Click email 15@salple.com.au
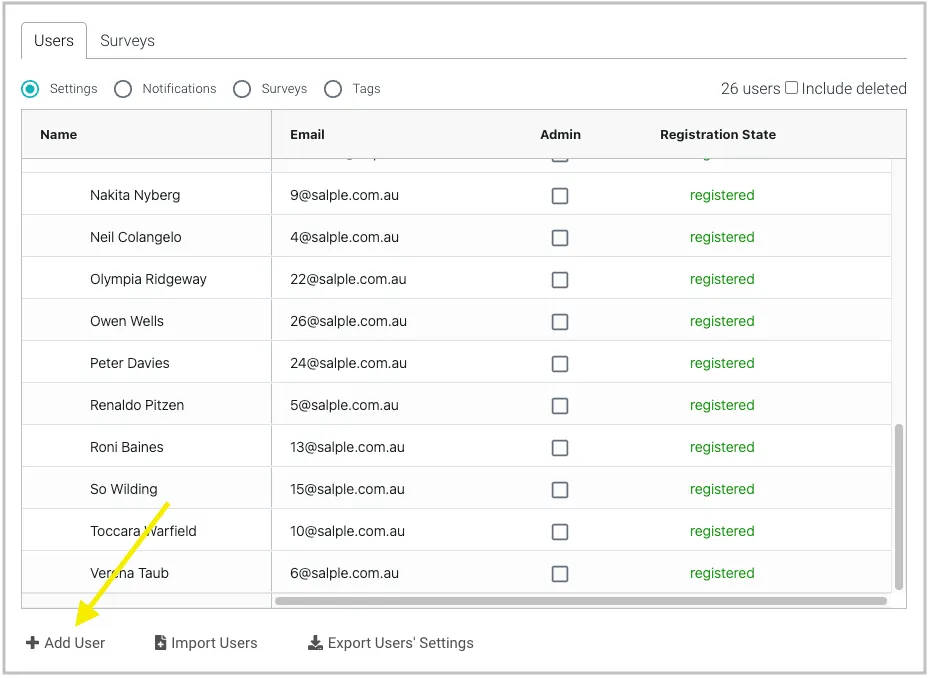Screen dimensions: 928x678 point(347,489)
